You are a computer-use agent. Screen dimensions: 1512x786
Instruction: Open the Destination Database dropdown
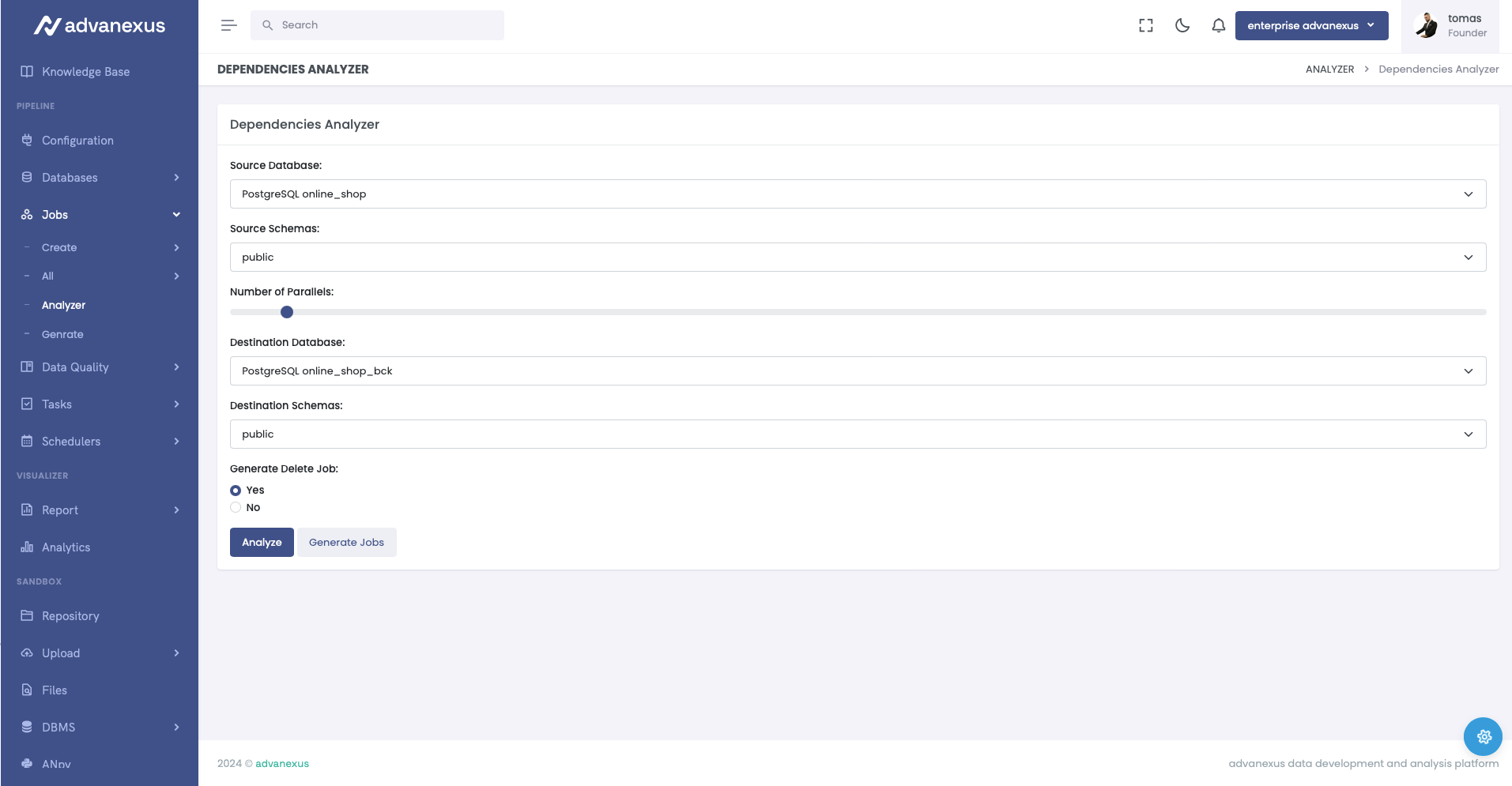pos(858,370)
